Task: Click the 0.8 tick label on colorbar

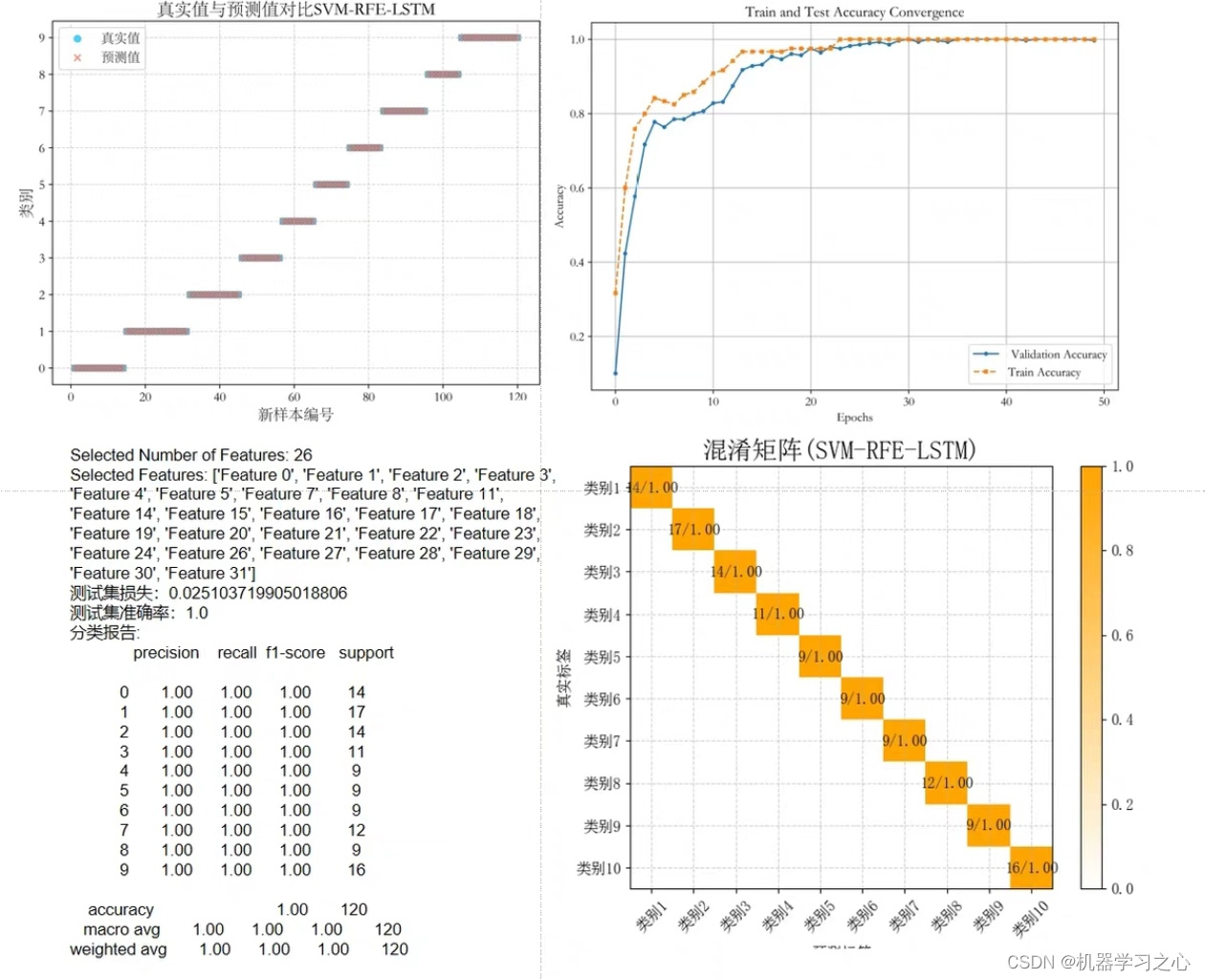Action: [1123, 551]
